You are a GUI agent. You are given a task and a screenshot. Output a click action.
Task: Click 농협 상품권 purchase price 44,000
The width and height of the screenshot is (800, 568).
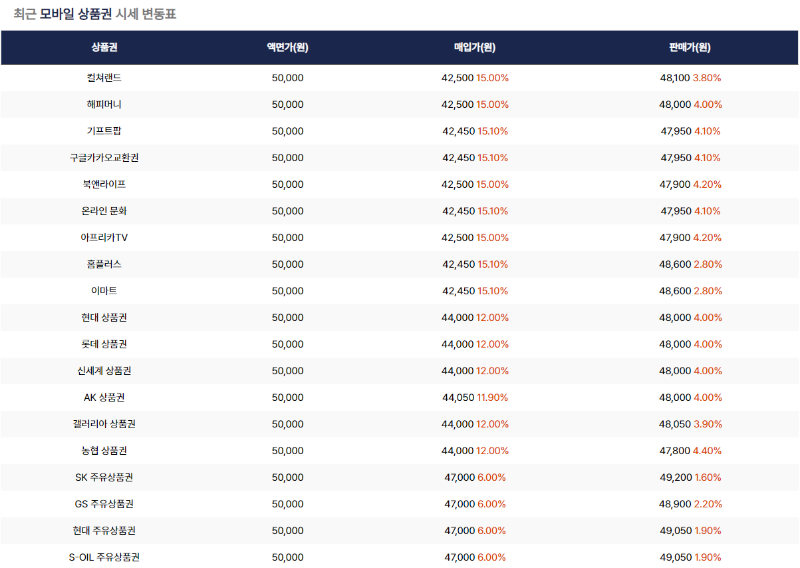(x=458, y=451)
